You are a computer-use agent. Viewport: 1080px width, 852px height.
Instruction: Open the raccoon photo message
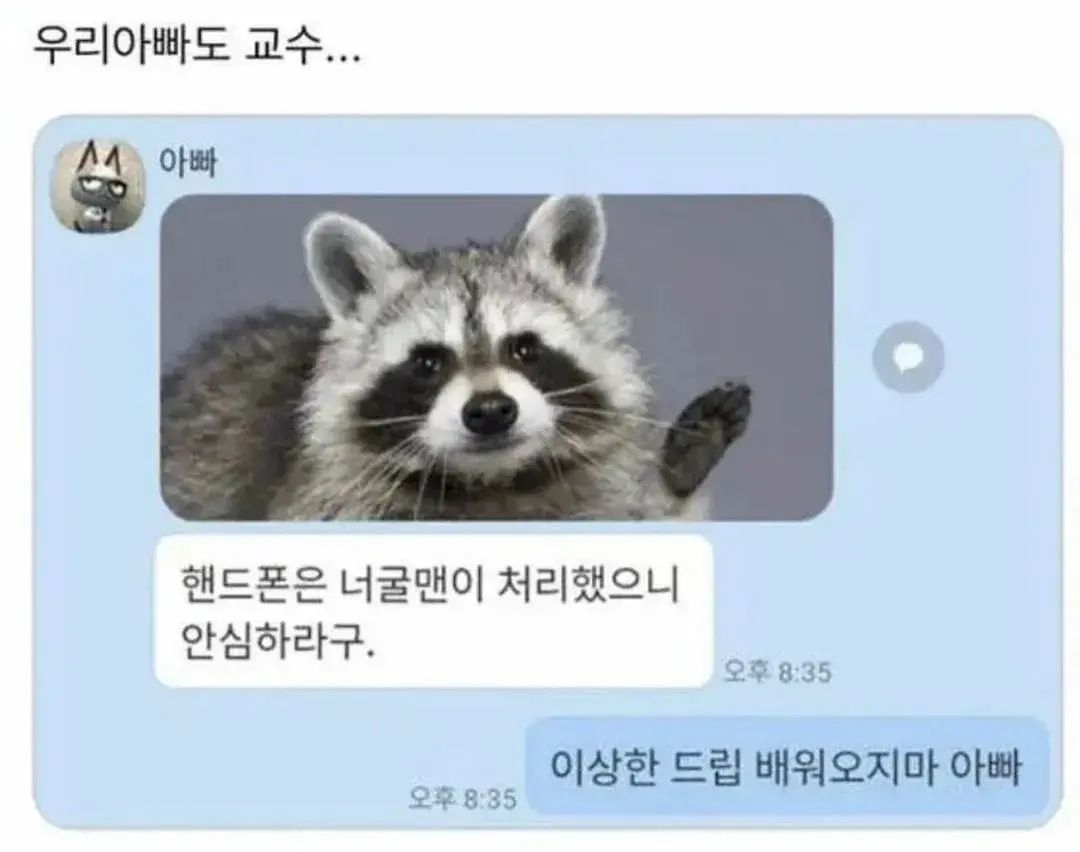click(x=497, y=357)
